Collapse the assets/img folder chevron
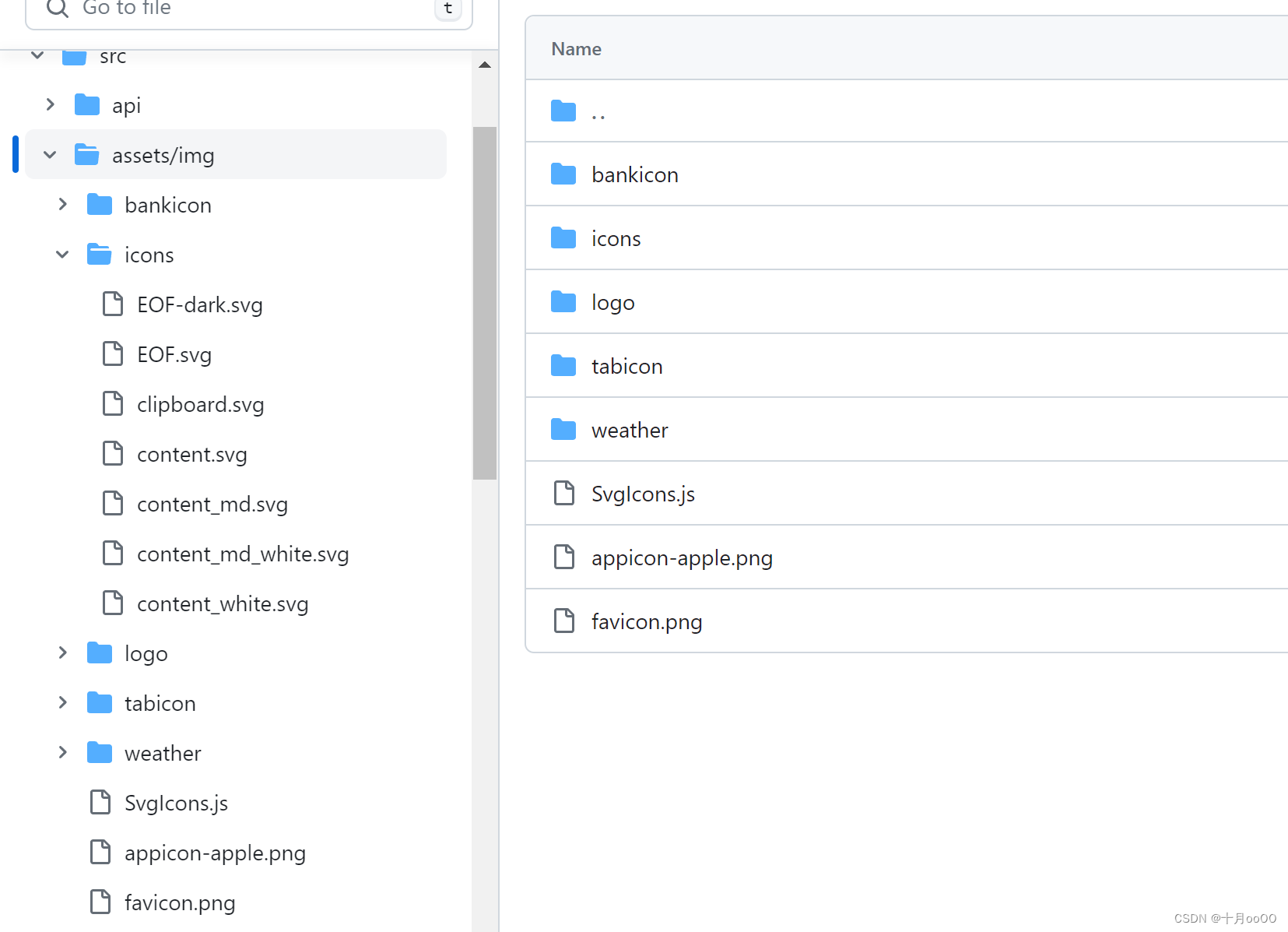 pyautogui.click(x=50, y=154)
